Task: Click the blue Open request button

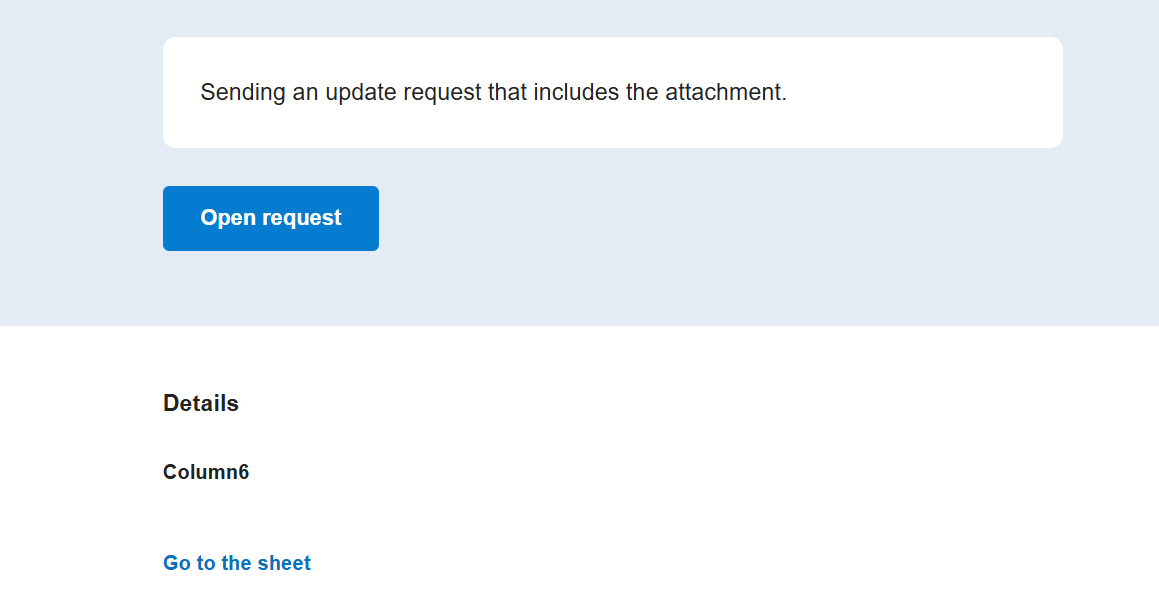Action: pyautogui.click(x=271, y=218)
